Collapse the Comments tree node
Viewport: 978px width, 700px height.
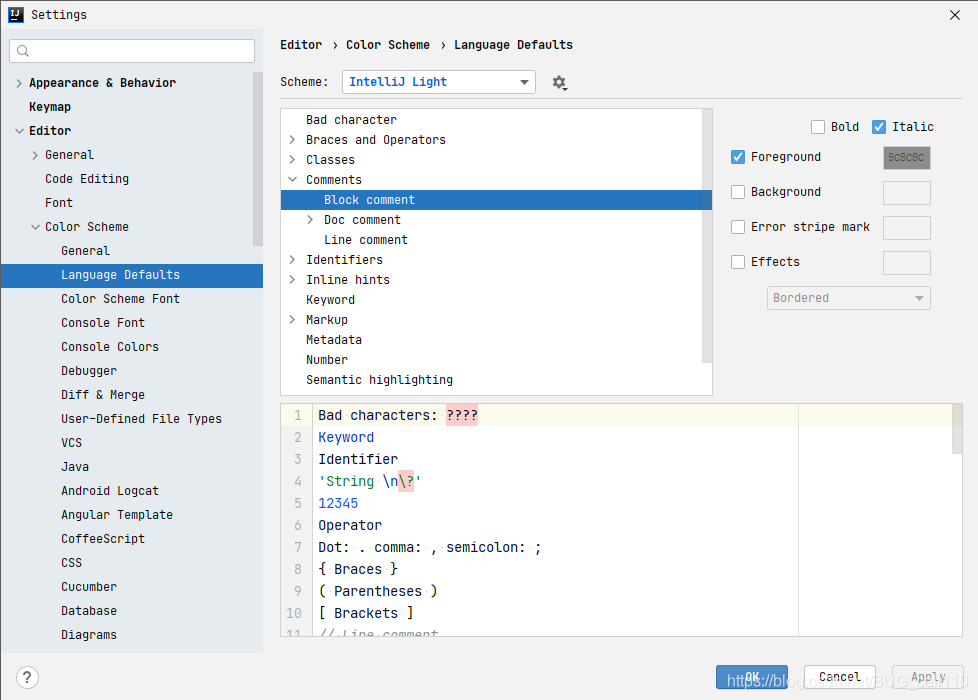coord(291,179)
